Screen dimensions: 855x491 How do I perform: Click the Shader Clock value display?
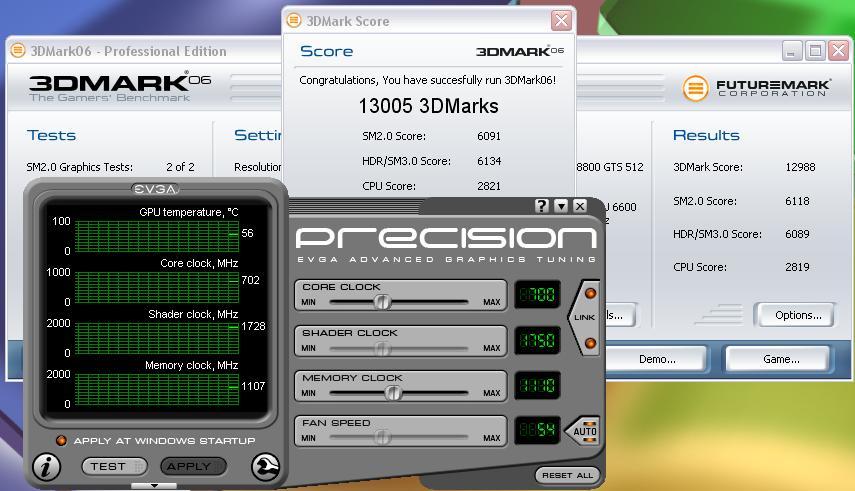click(537, 340)
